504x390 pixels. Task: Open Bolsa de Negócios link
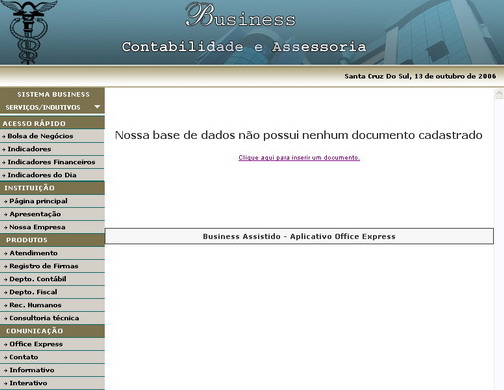[x=52, y=136]
